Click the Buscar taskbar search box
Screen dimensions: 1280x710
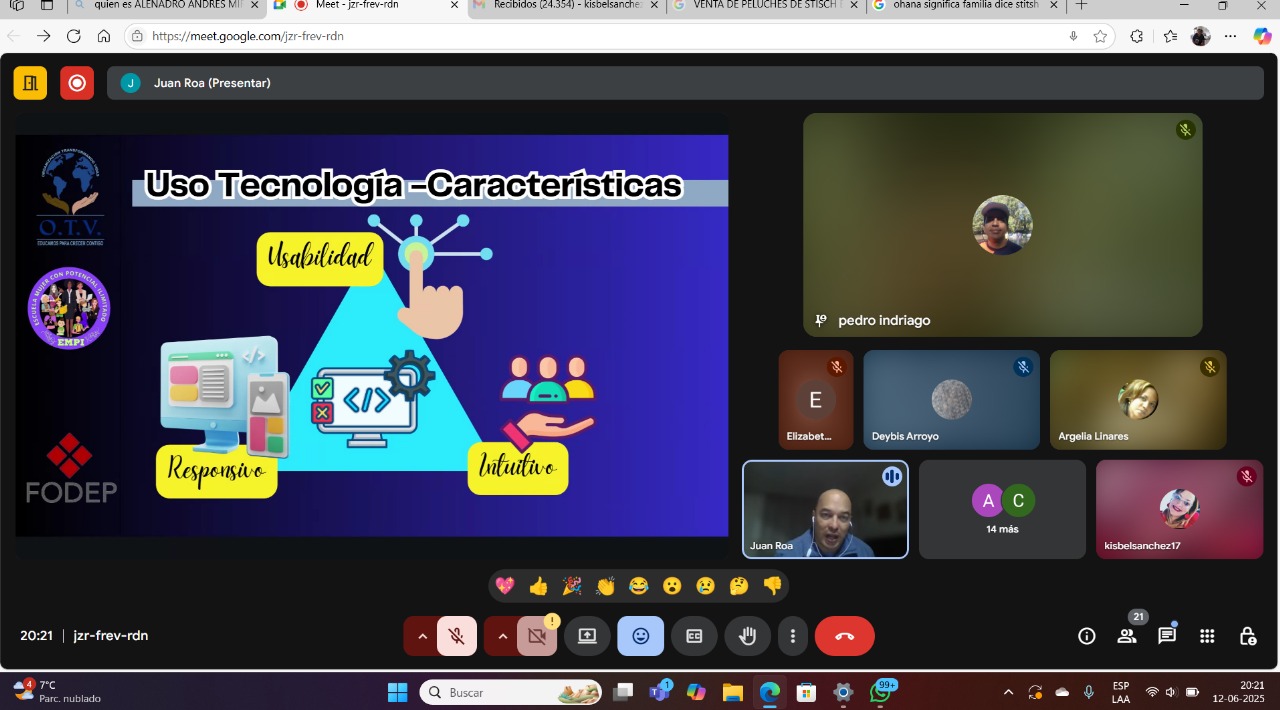tap(510, 692)
